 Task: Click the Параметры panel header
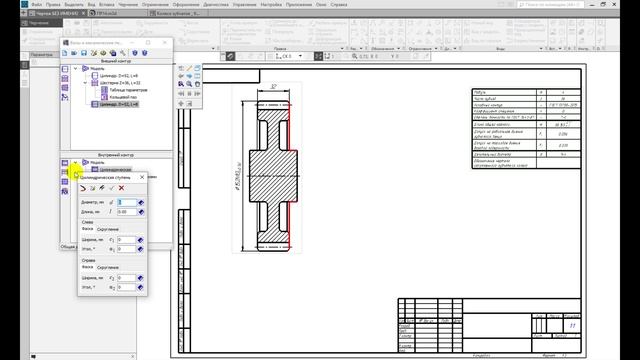[42, 54]
